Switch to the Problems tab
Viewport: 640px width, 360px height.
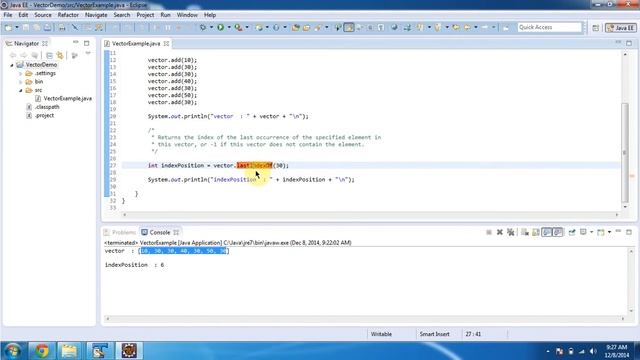pos(120,232)
